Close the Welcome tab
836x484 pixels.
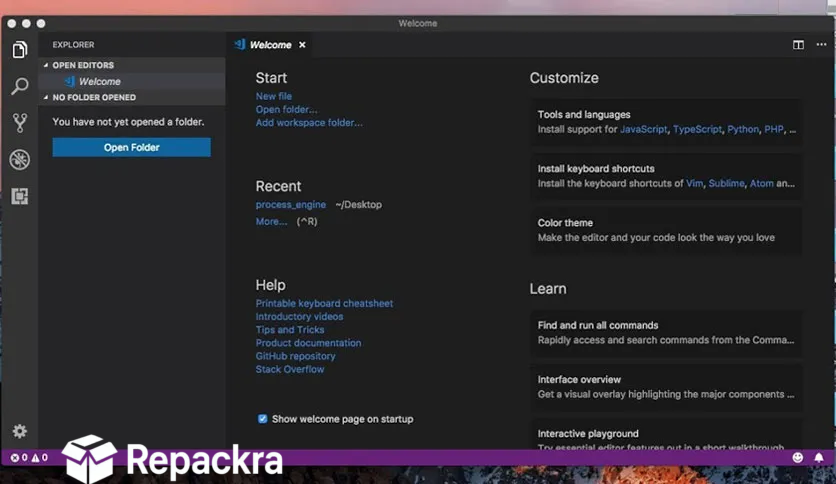coord(302,45)
